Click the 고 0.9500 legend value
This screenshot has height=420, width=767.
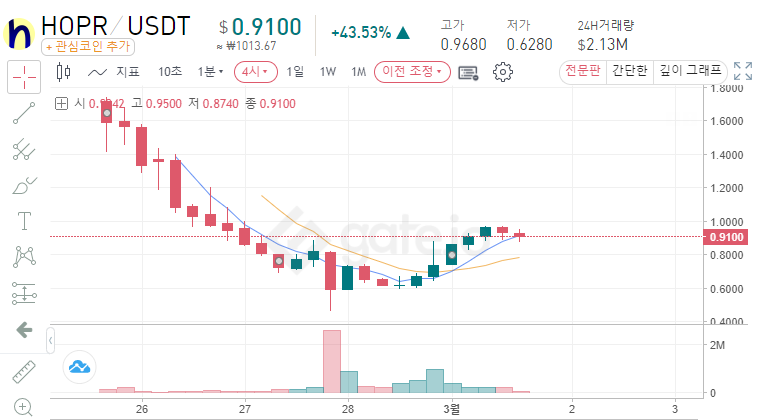[x=157, y=104]
